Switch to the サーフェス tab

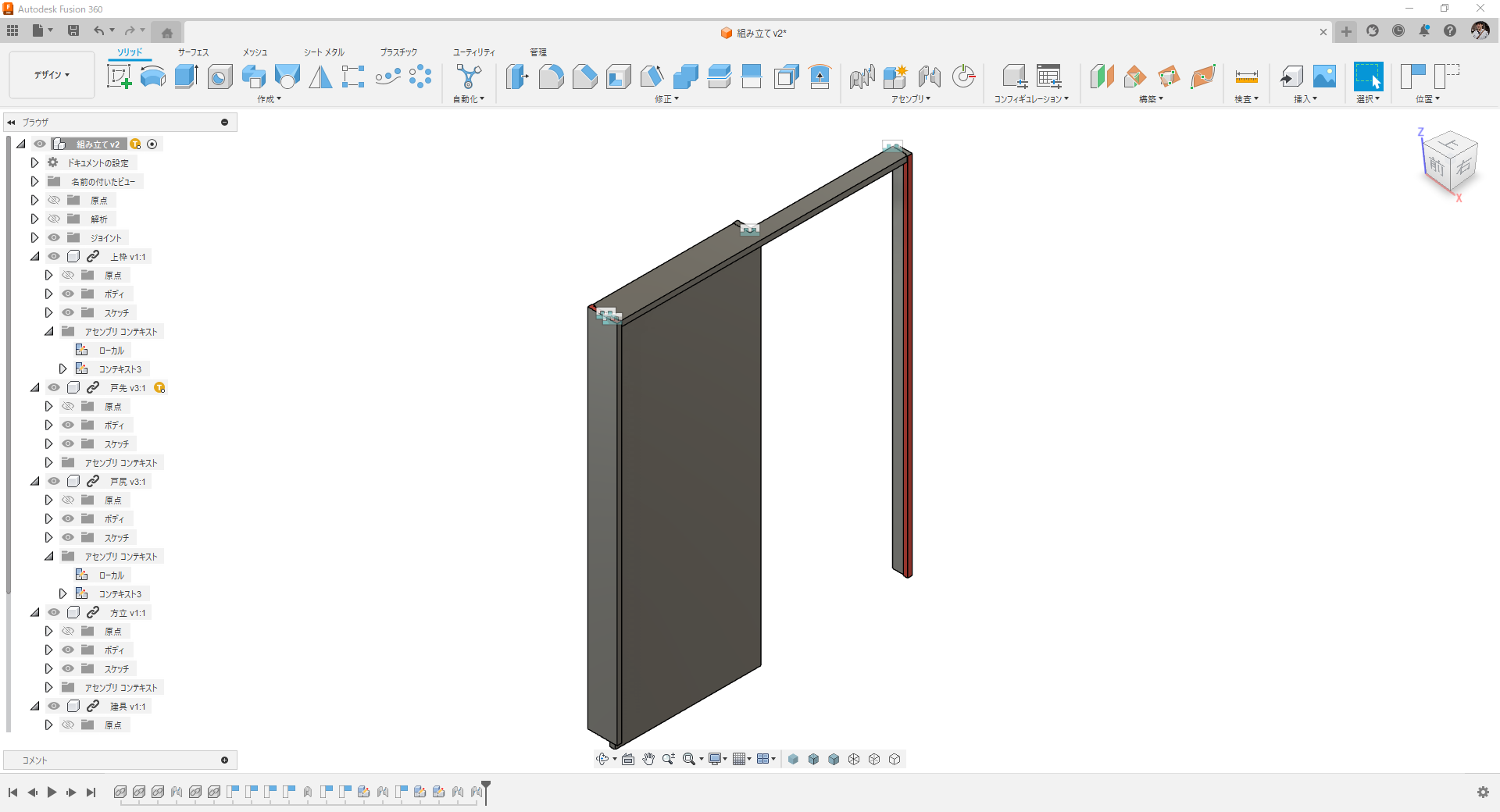coord(193,52)
